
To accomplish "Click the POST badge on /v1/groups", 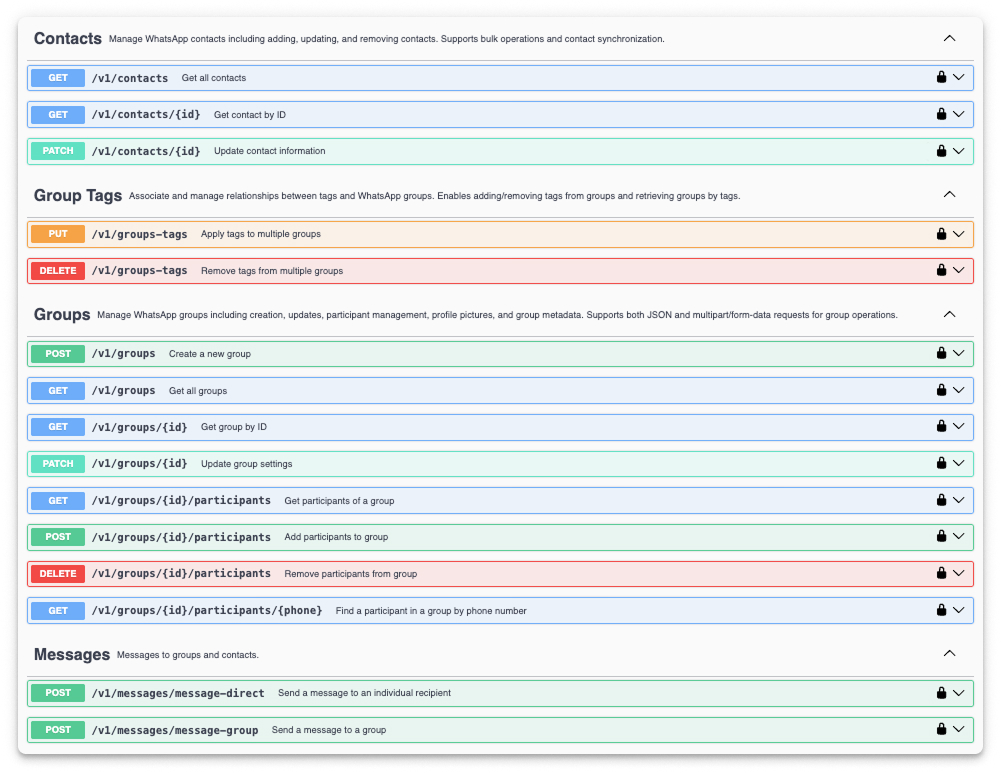I will point(57,353).
